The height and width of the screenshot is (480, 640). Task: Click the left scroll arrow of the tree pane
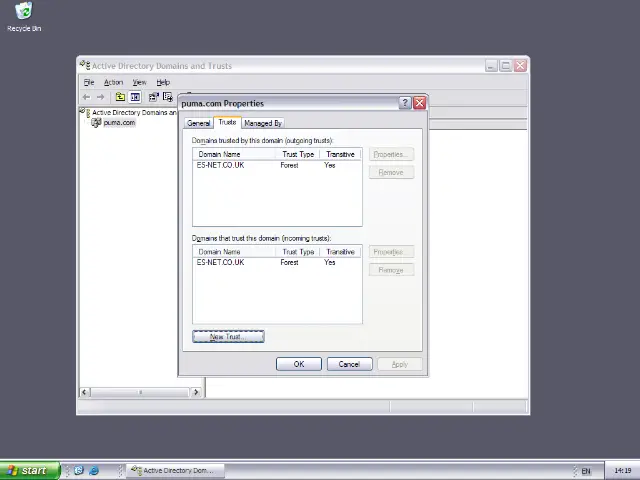point(84,392)
